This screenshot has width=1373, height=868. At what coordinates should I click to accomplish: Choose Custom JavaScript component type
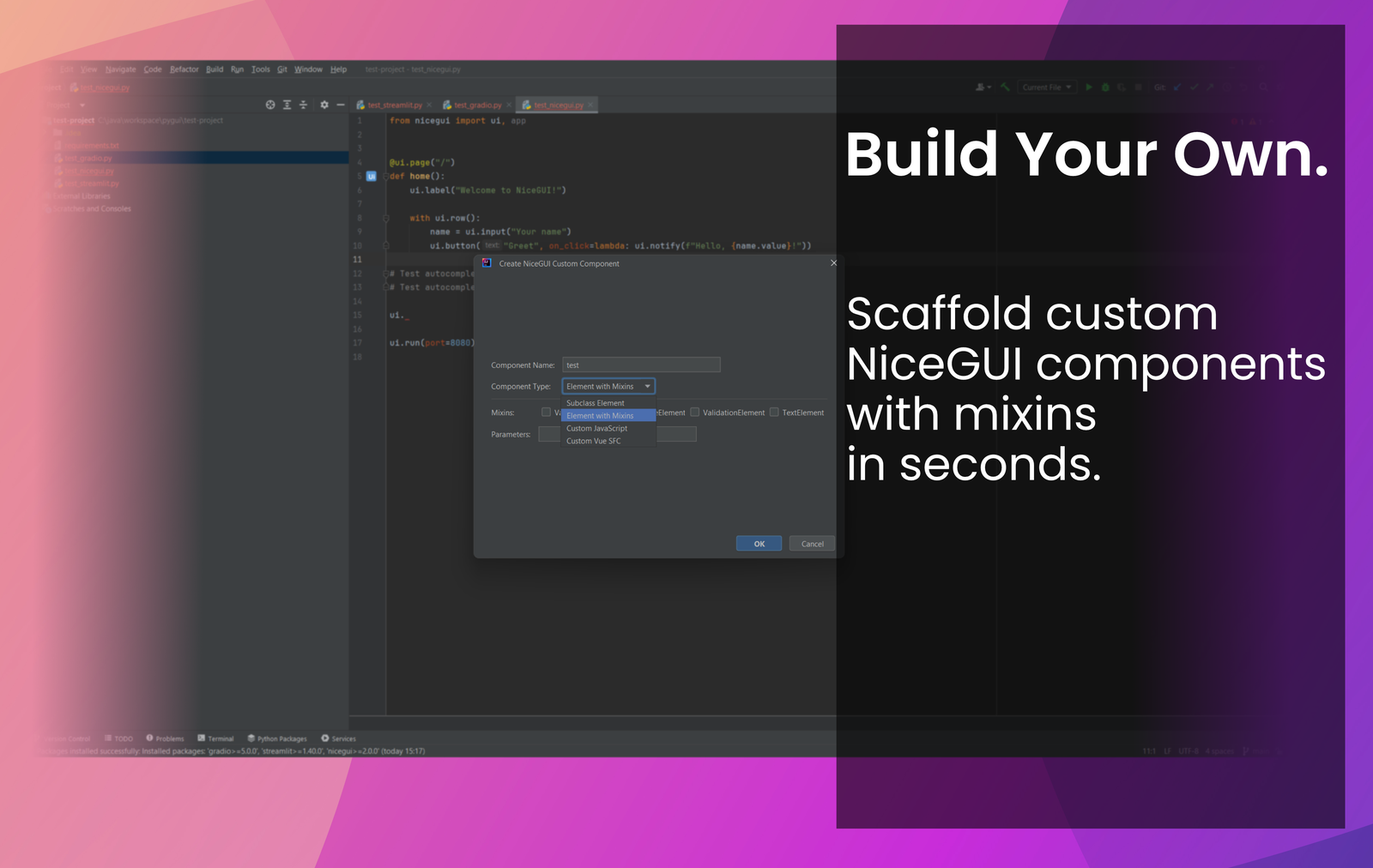(x=608, y=429)
